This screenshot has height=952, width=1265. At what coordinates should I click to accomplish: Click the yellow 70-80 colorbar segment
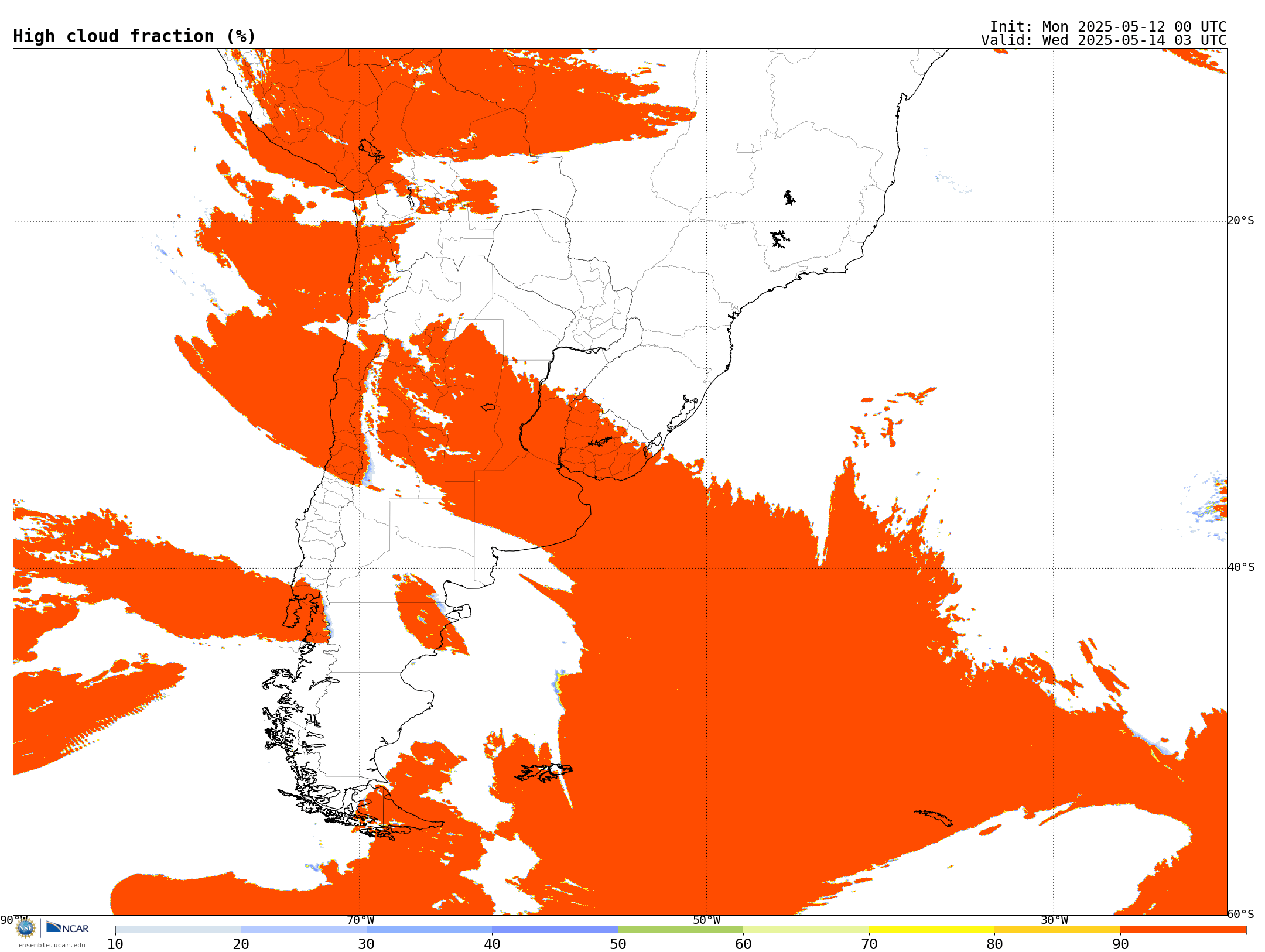(932, 930)
